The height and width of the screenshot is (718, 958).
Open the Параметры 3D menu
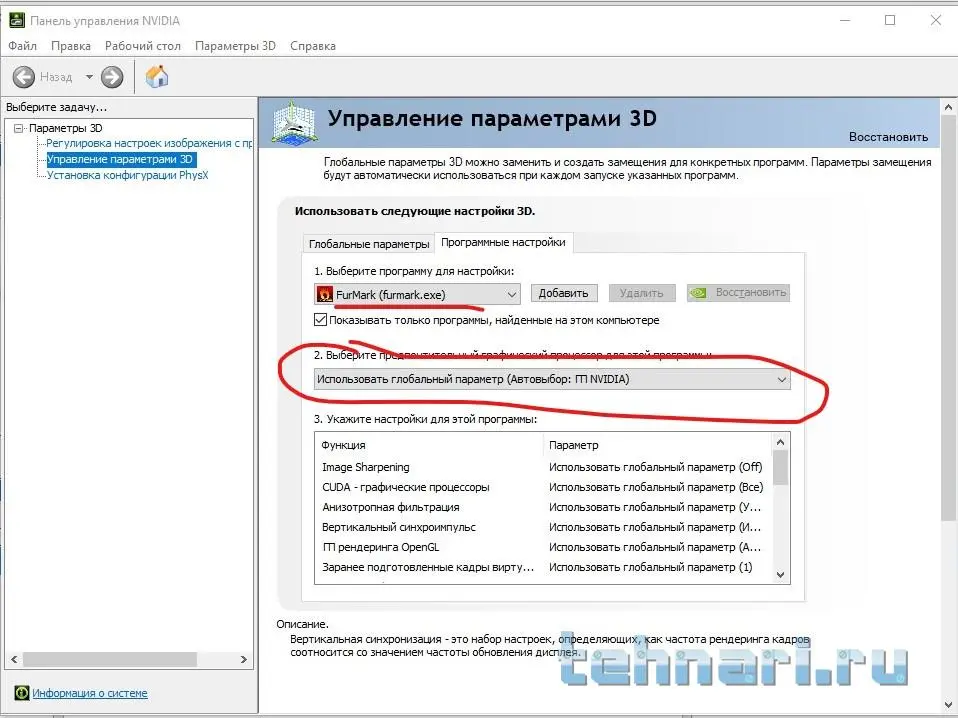(235, 46)
